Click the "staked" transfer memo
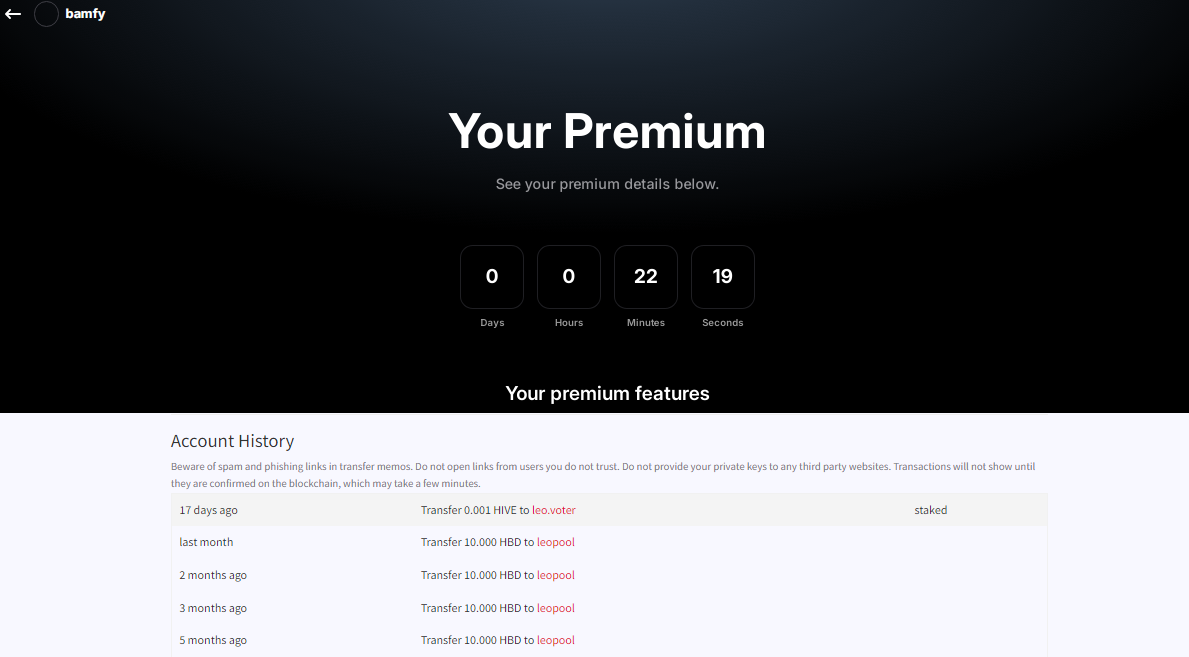The width and height of the screenshot is (1189, 657). 930,510
